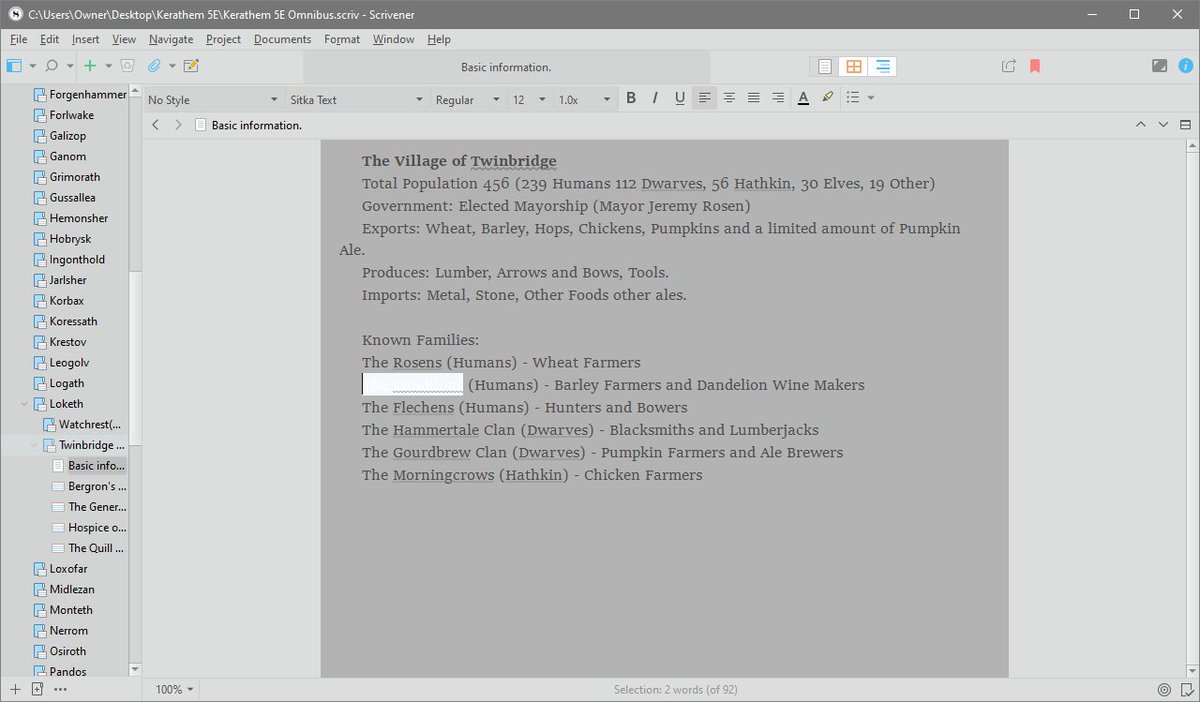Open document targets circle icon

click(x=1164, y=689)
